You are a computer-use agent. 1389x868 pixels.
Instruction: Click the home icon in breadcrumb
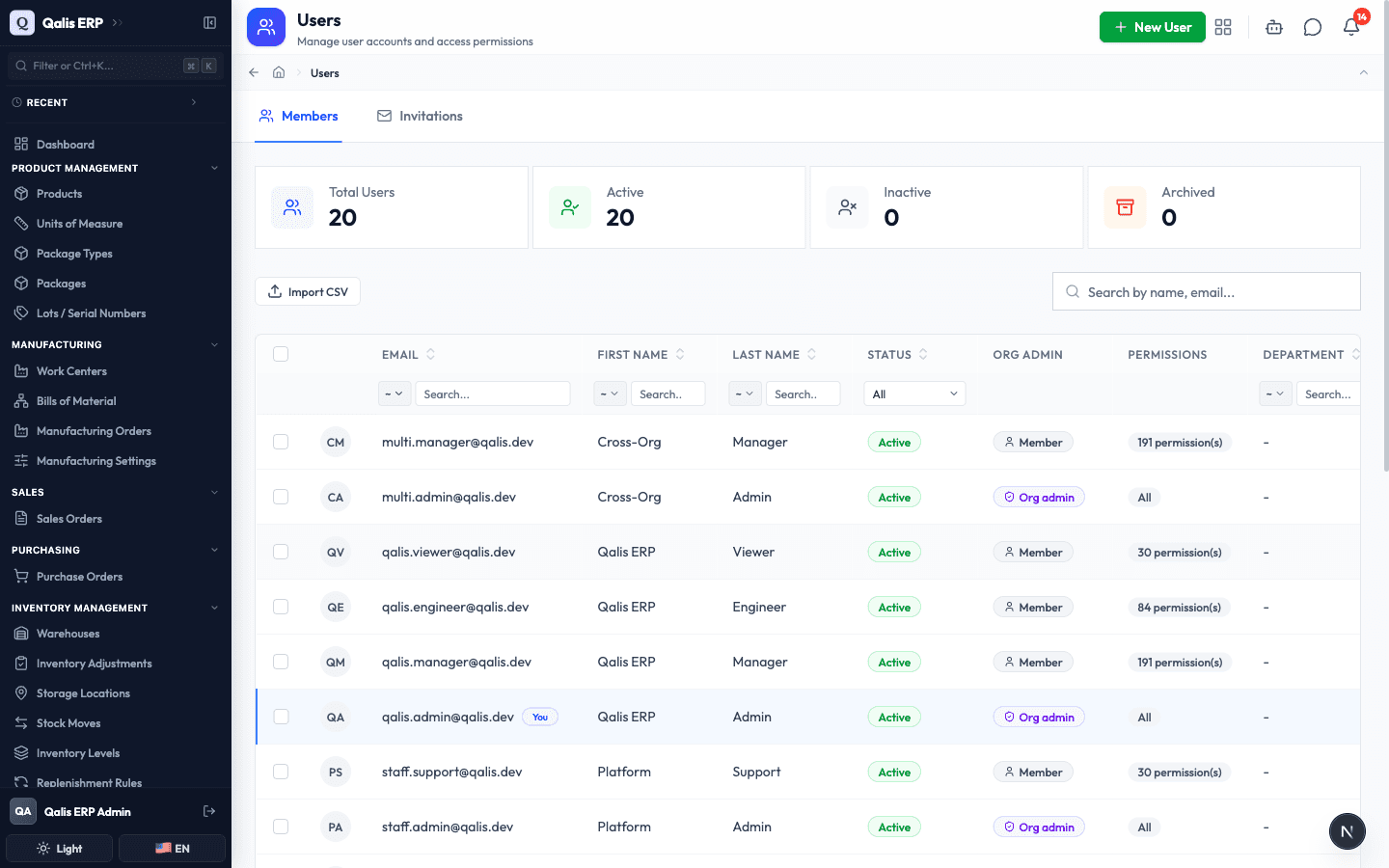279,72
